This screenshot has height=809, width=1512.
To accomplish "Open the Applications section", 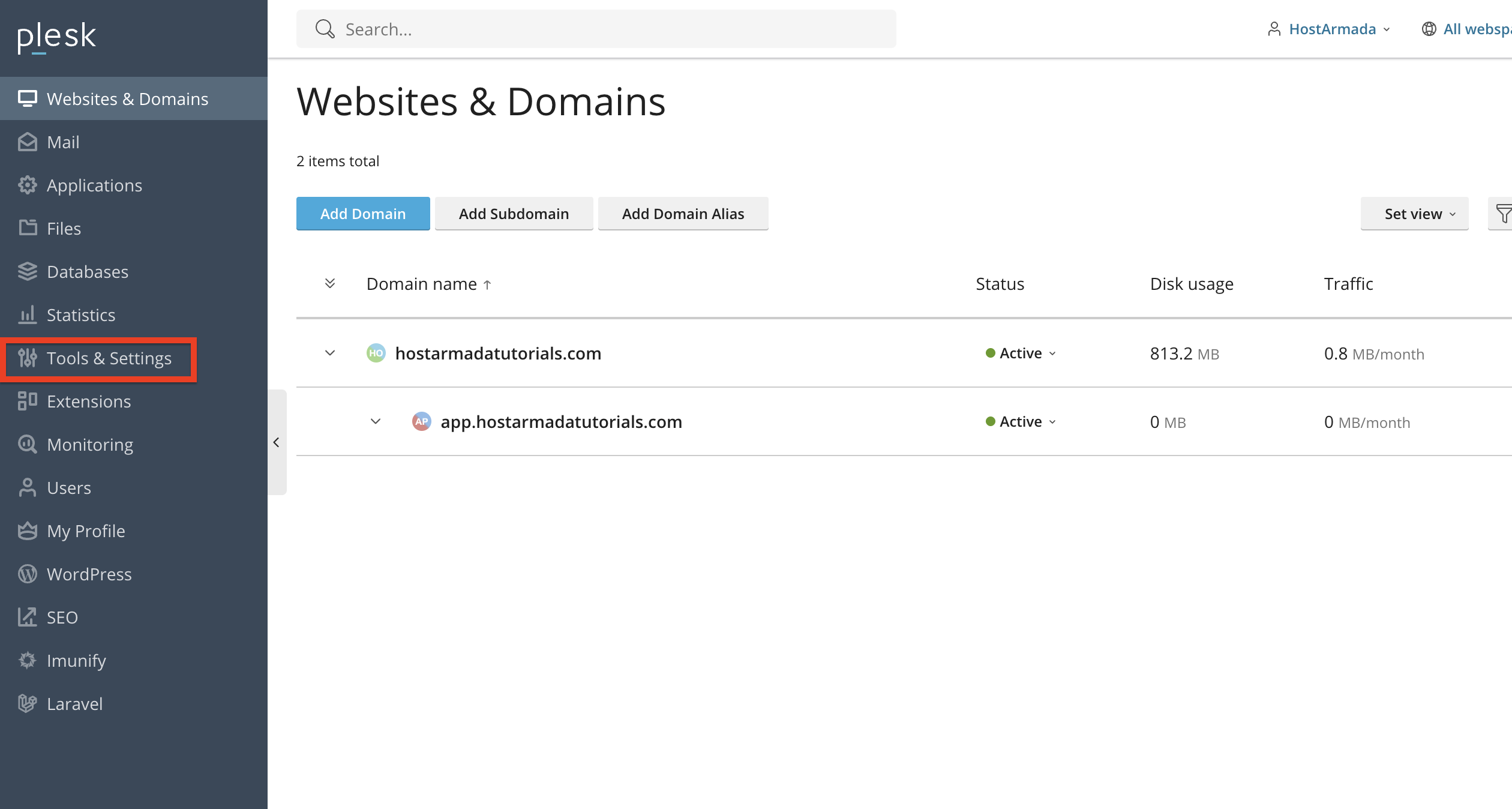I will point(134,185).
